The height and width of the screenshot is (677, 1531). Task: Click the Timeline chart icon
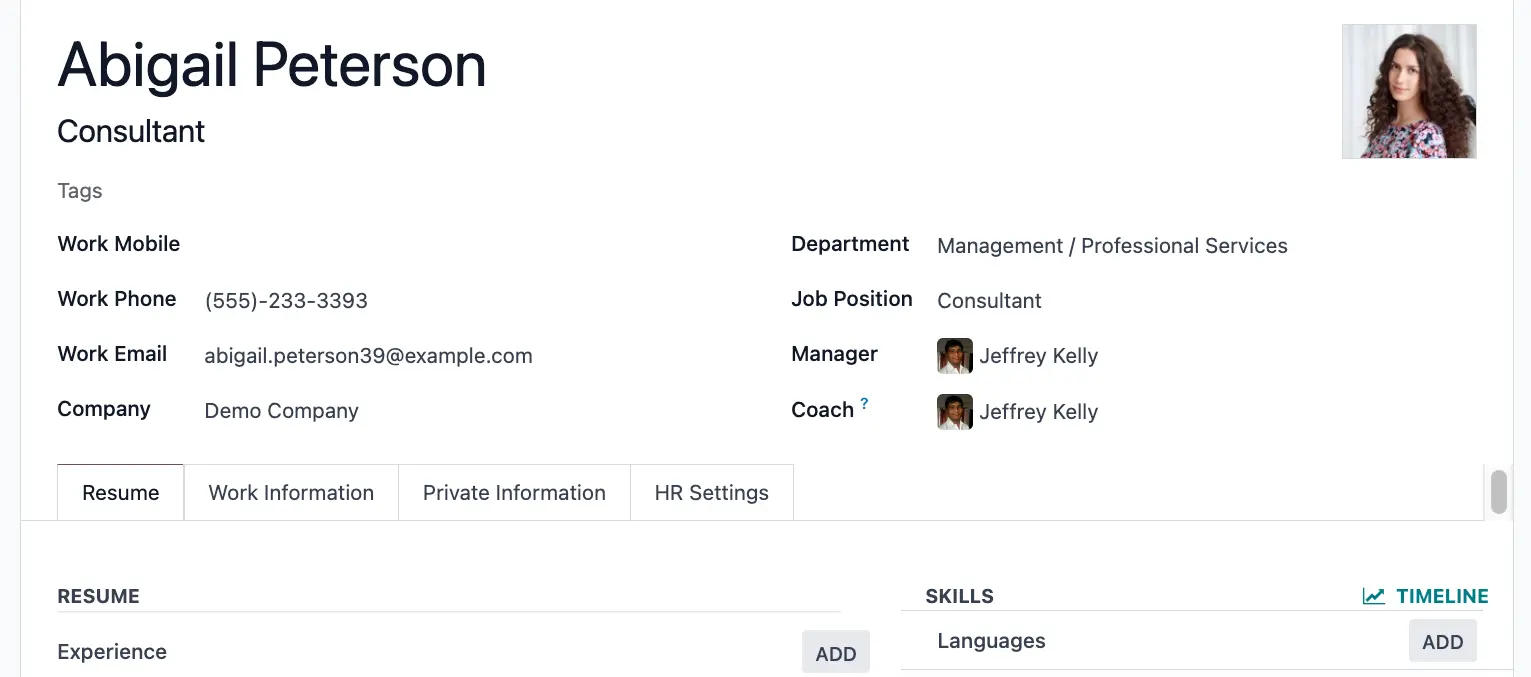click(1374, 597)
